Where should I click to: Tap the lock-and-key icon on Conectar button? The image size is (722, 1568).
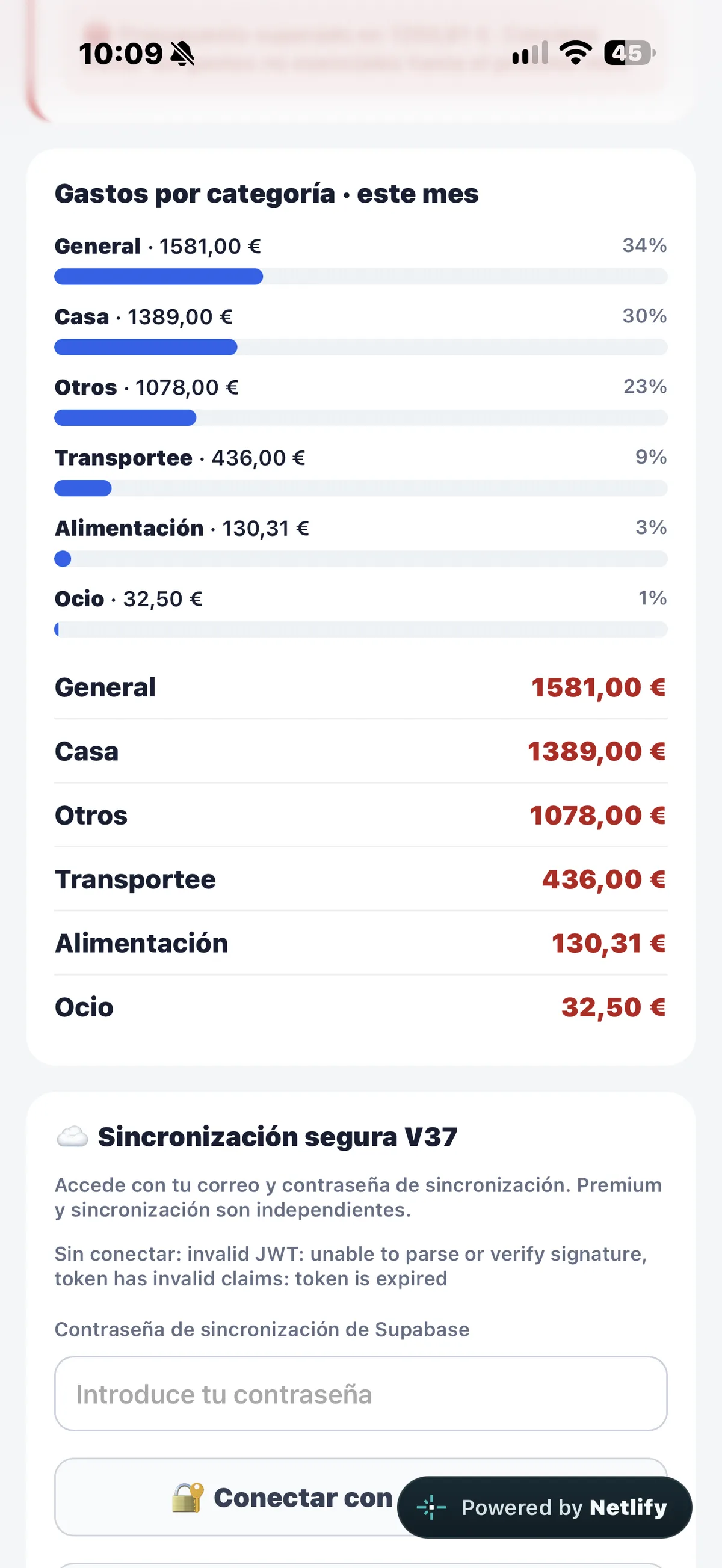coord(188,1498)
